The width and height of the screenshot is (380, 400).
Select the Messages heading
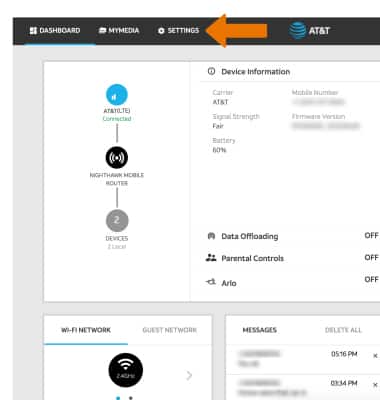coord(260,330)
